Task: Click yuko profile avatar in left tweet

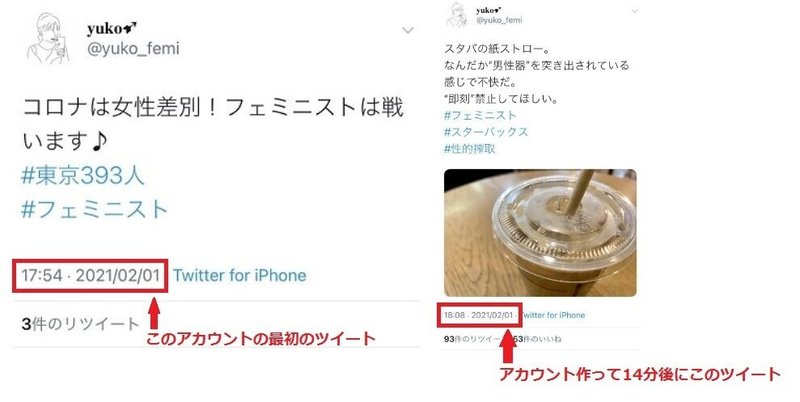Action: (47, 38)
